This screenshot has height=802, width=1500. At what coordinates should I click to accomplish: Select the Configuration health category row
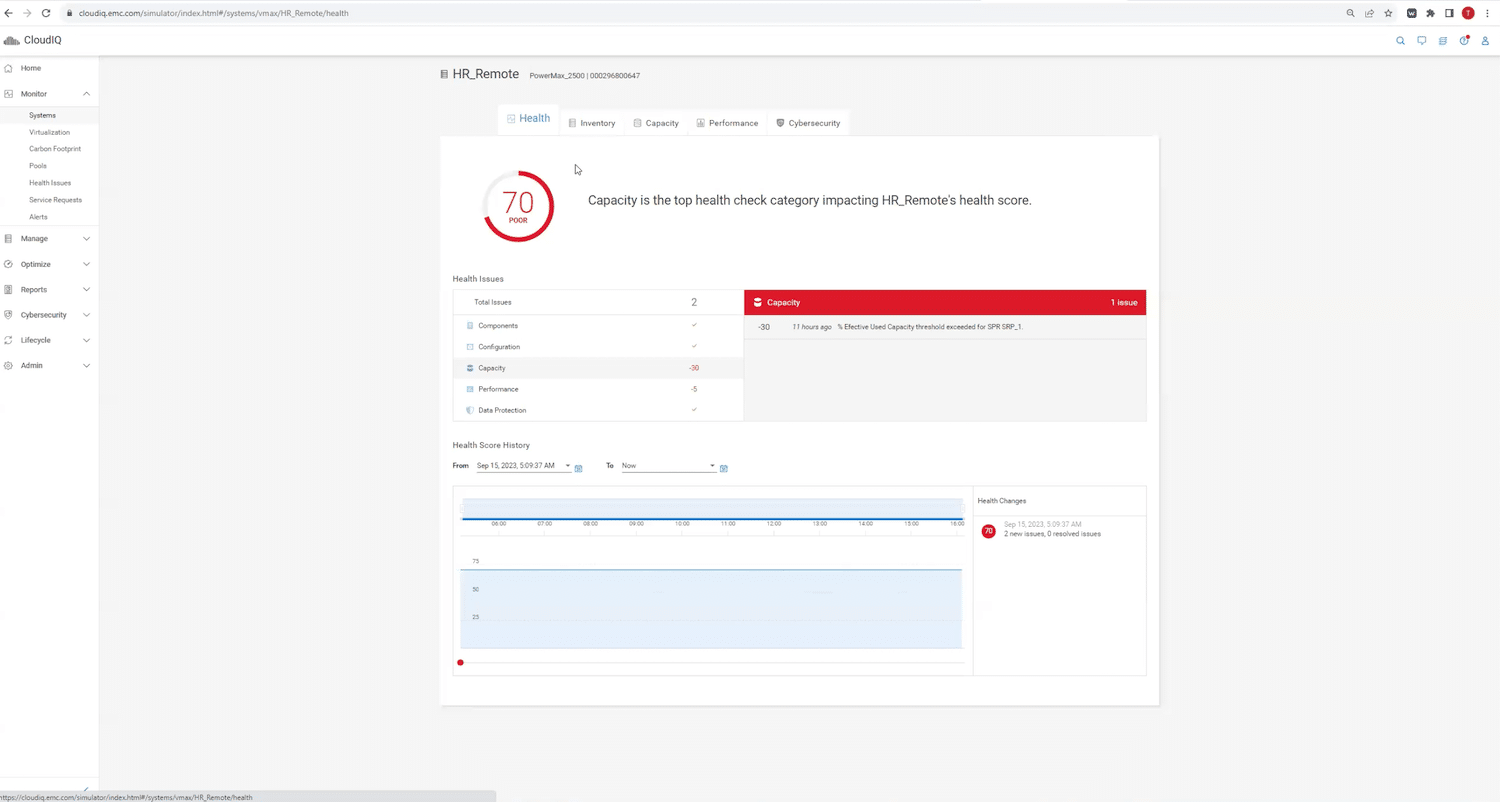598,347
